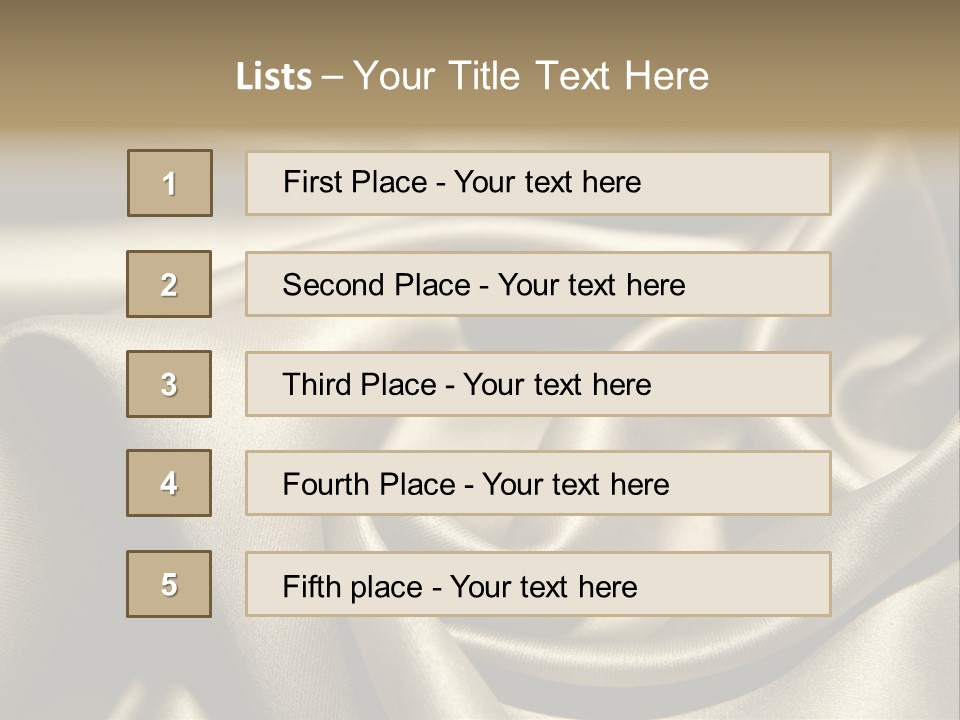Click the bold word 'Lists' in the title
This screenshot has height=720, width=960.
[x=274, y=77]
